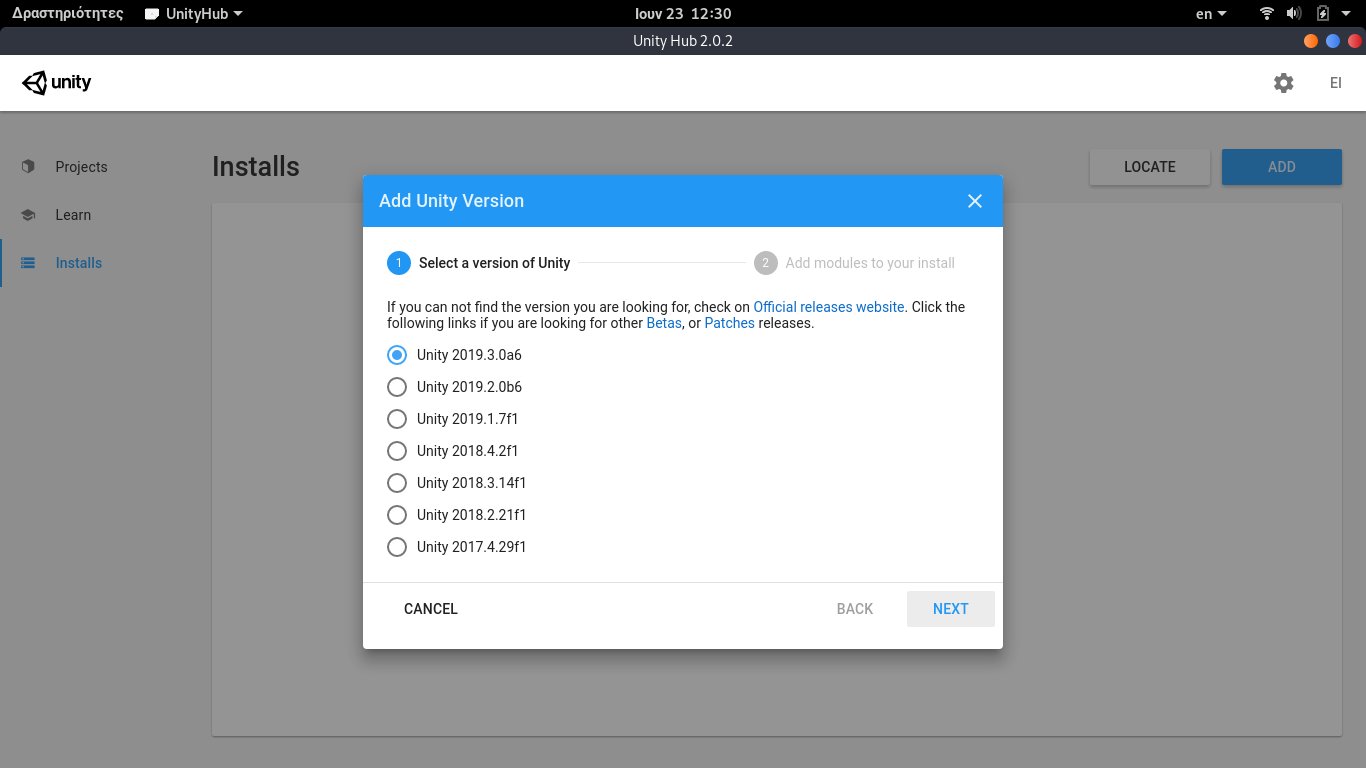Close the Add Unity Version dialog
The height and width of the screenshot is (768, 1366).
tap(975, 201)
